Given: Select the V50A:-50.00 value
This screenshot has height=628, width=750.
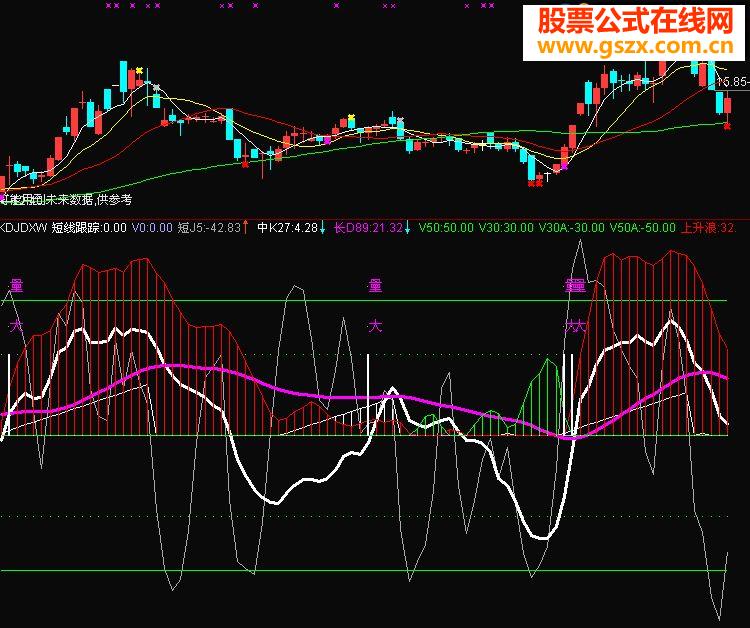Looking at the screenshot, I should tap(643, 228).
